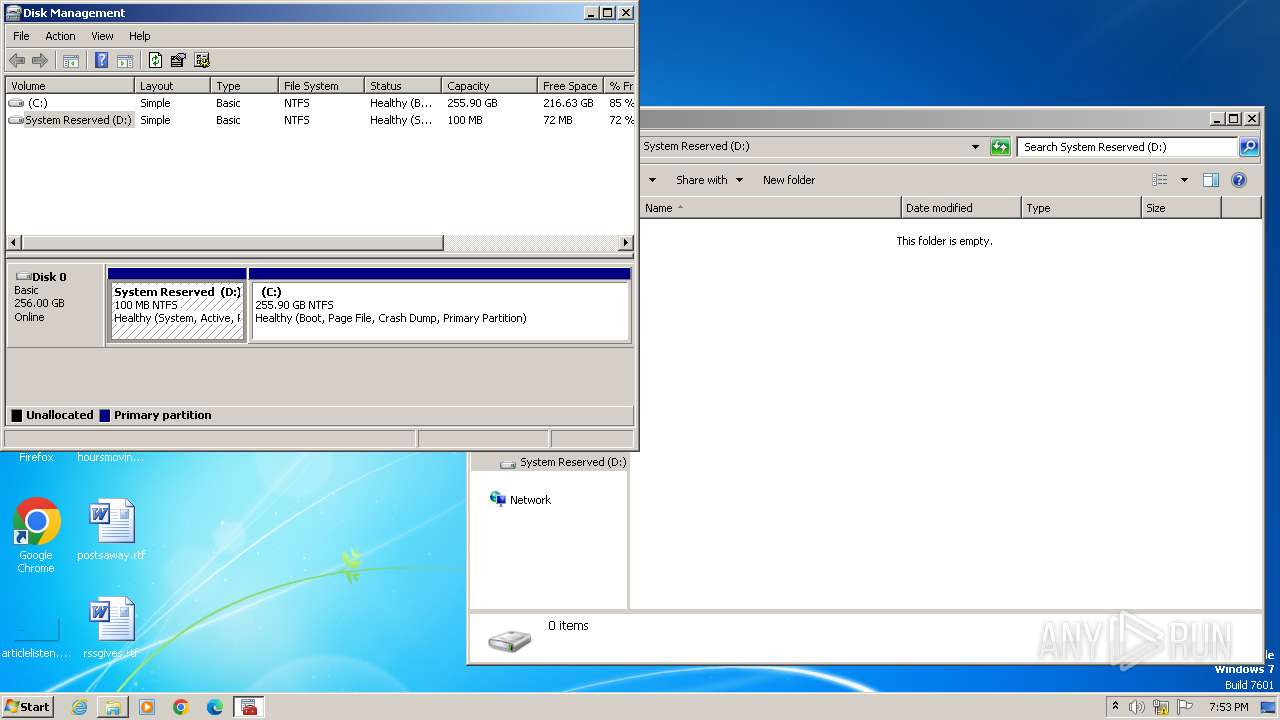This screenshot has width=1280, height=720.
Task: Select the rssgives.rtf desktop file
Action: pos(111,628)
